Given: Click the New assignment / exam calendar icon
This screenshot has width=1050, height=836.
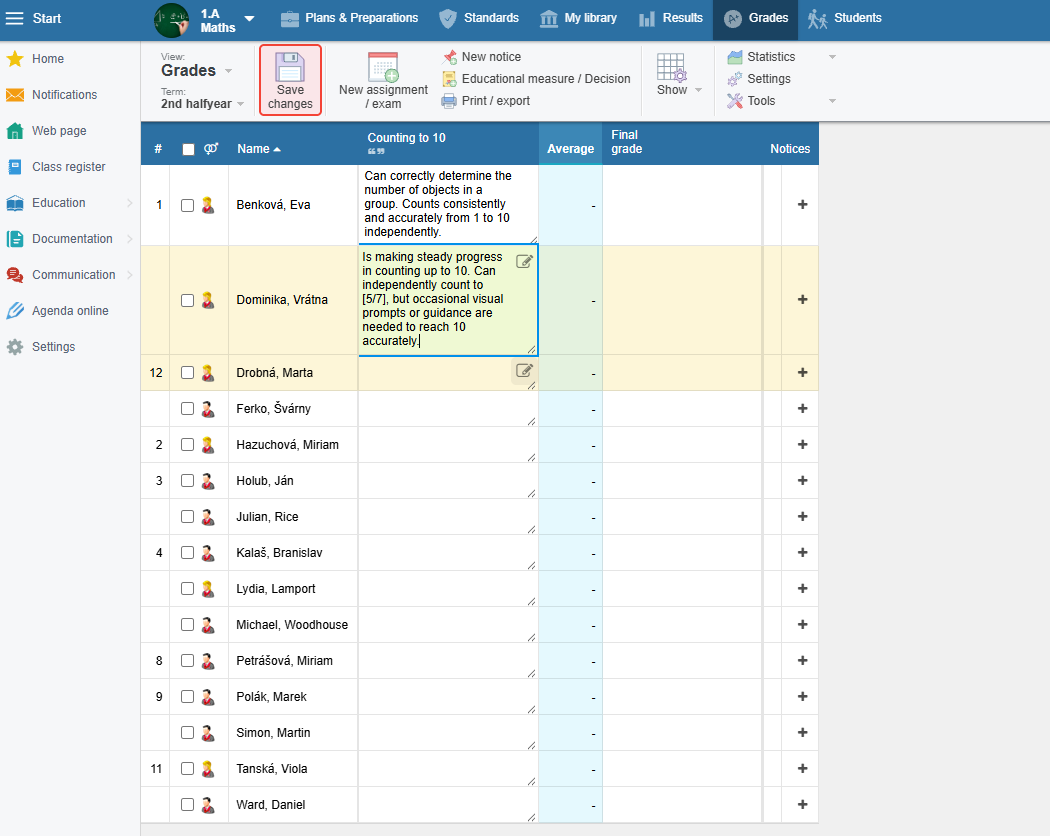Looking at the screenshot, I should pyautogui.click(x=383, y=67).
